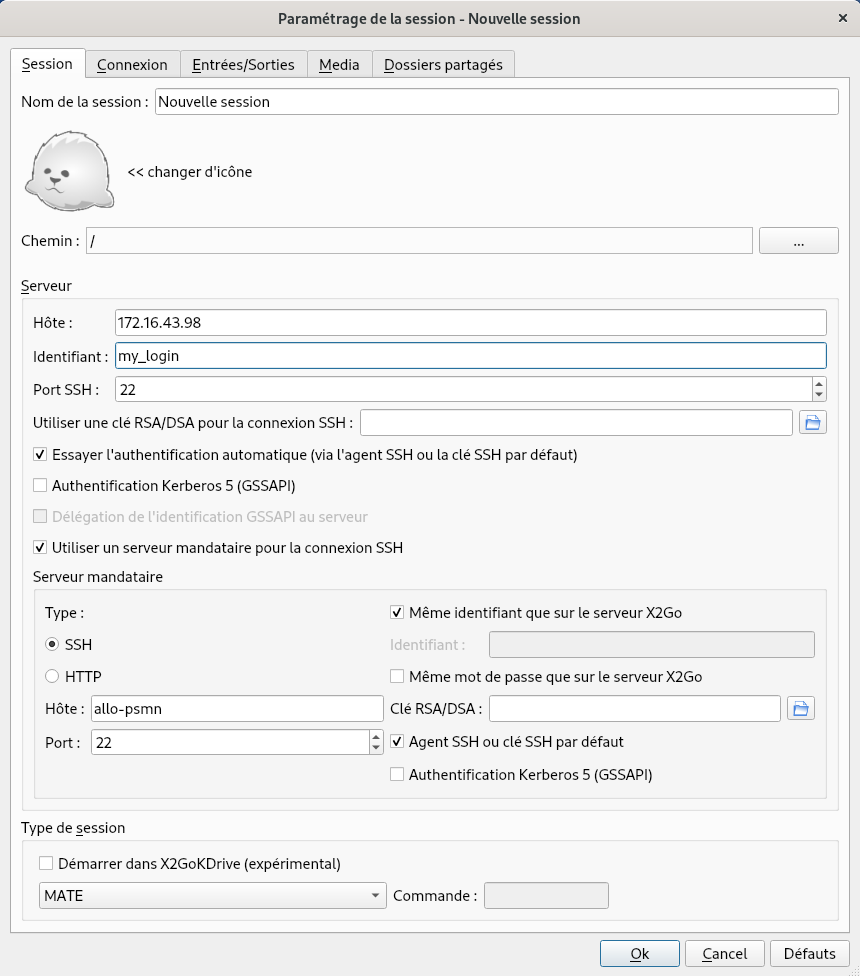Open the Dossiers partagés tab
The width and height of the screenshot is (860, 976).
click(443, 65)
